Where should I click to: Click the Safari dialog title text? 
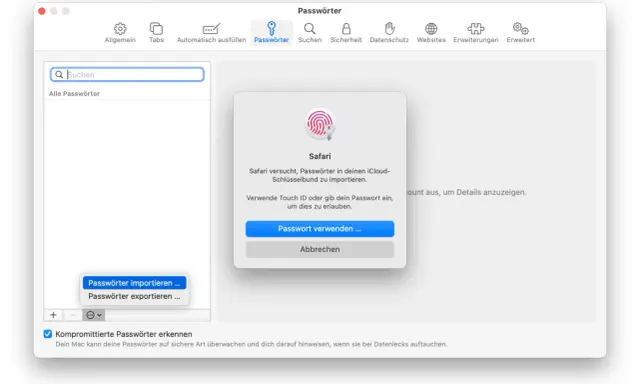[x=320, y=156]
